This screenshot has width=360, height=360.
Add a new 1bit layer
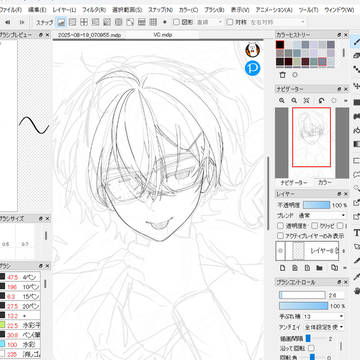coord(307,268)
